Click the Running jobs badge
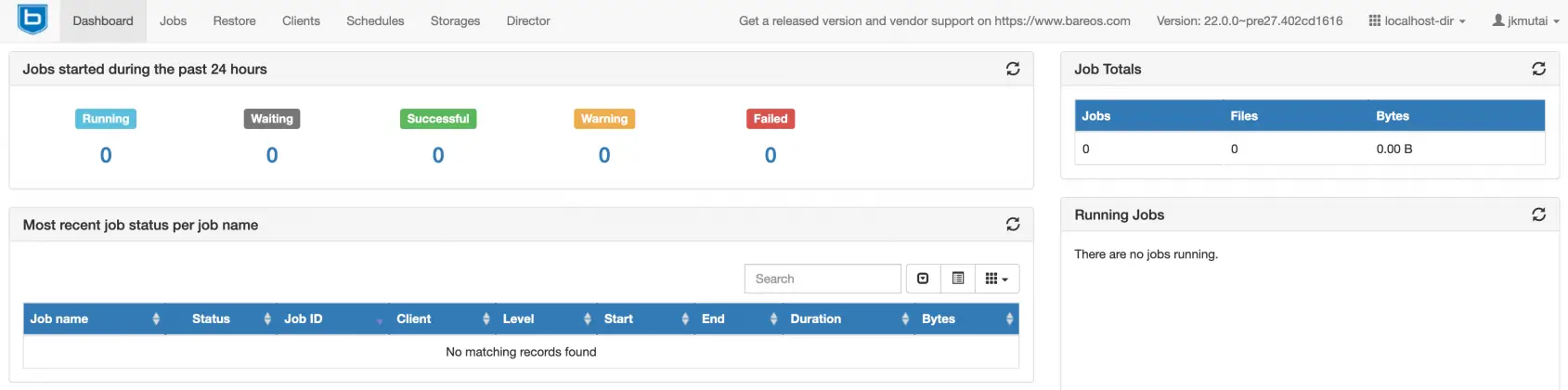This screenshot has height=390, width=1568. click(106, 119)
